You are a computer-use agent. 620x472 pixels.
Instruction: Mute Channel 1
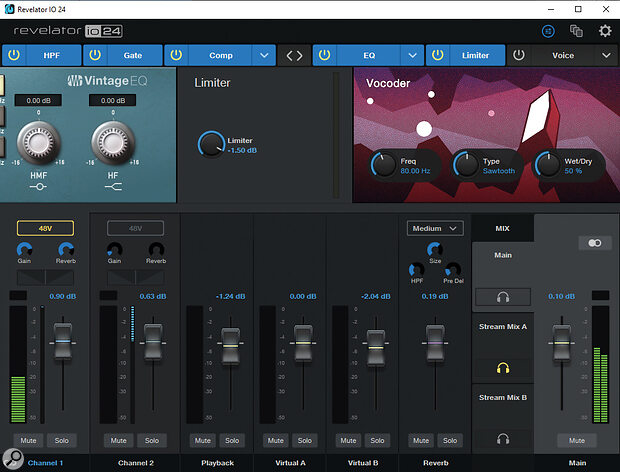coord(28,440)
